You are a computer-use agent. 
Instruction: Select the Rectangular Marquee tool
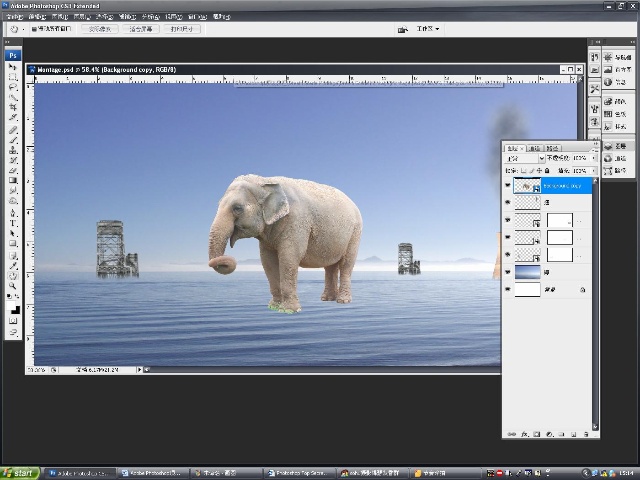[x=13, y=77]
